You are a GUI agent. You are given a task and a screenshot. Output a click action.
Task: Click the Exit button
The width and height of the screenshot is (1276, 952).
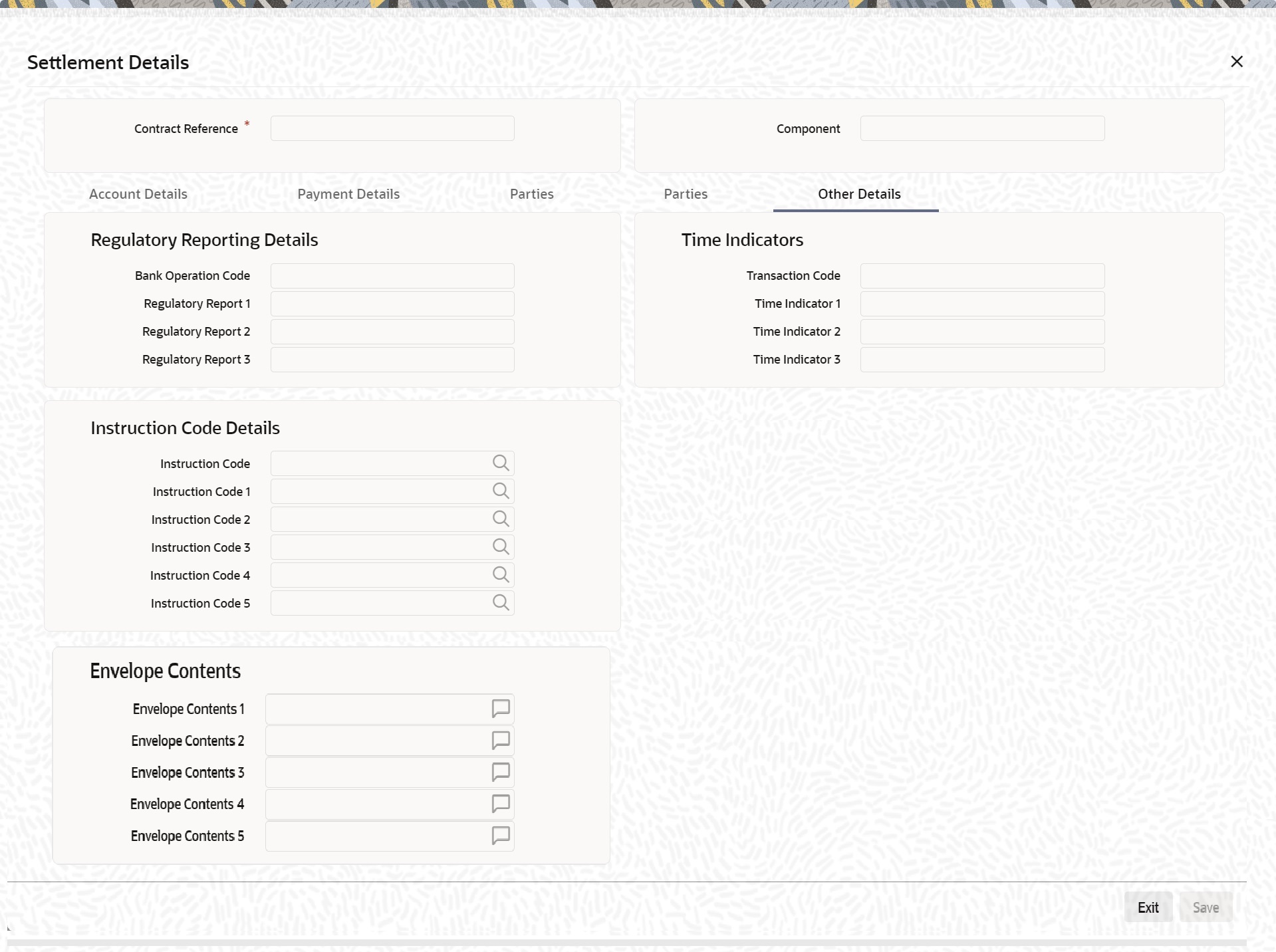tap(1148, 907)
